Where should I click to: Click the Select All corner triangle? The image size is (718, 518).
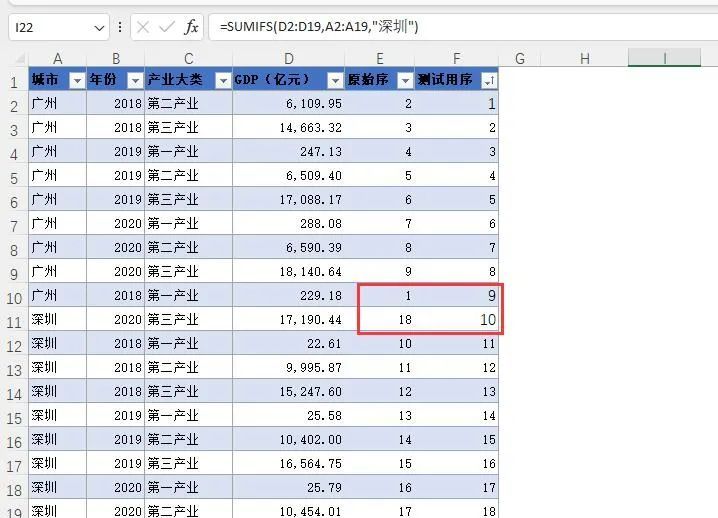coord(15,59)
